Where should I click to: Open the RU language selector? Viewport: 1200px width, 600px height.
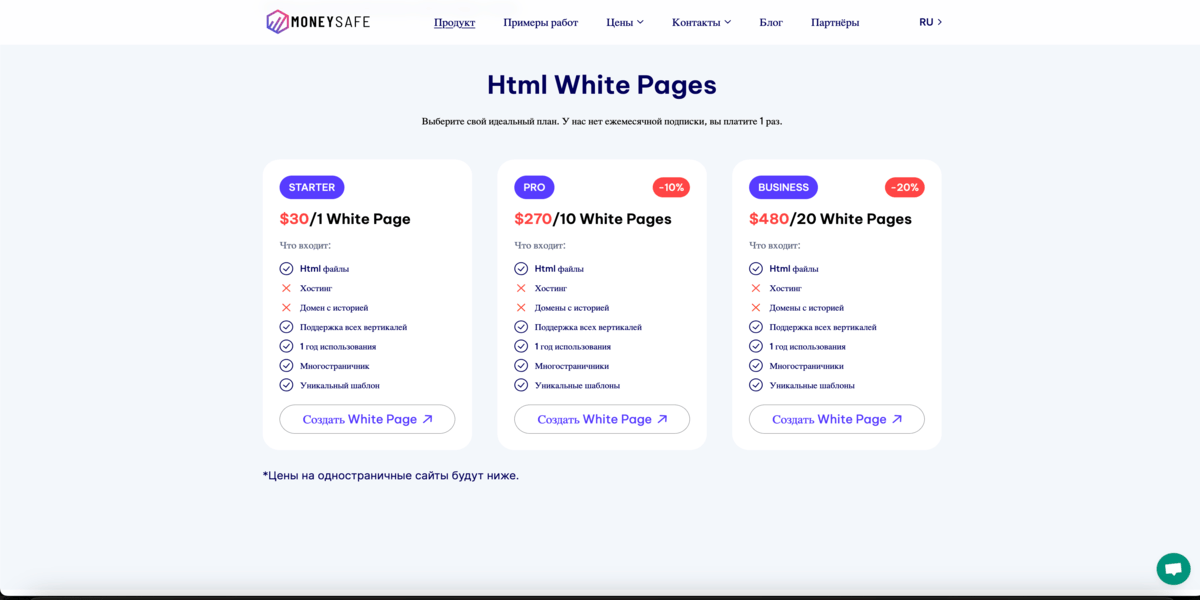pyautogui.click(x=930, y=22)
